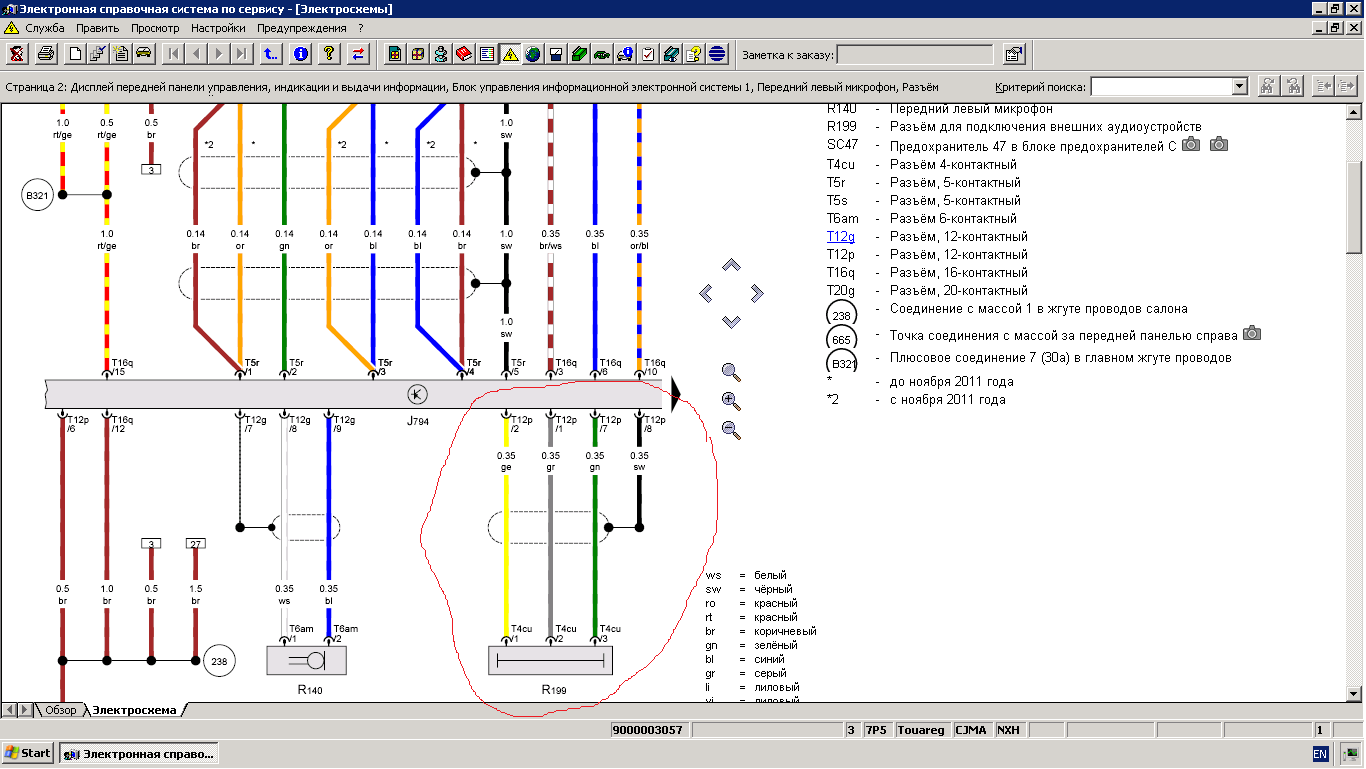Click the exit icon with red X

16,53
